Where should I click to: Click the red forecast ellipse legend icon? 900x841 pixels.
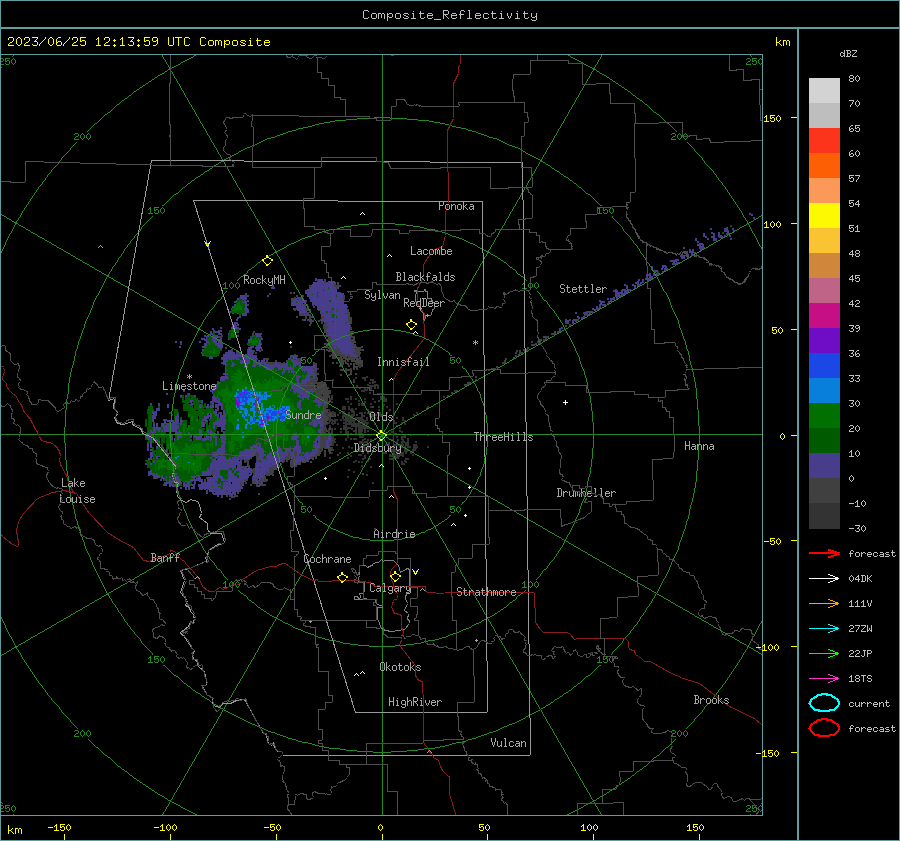click(x=824, y=728)
